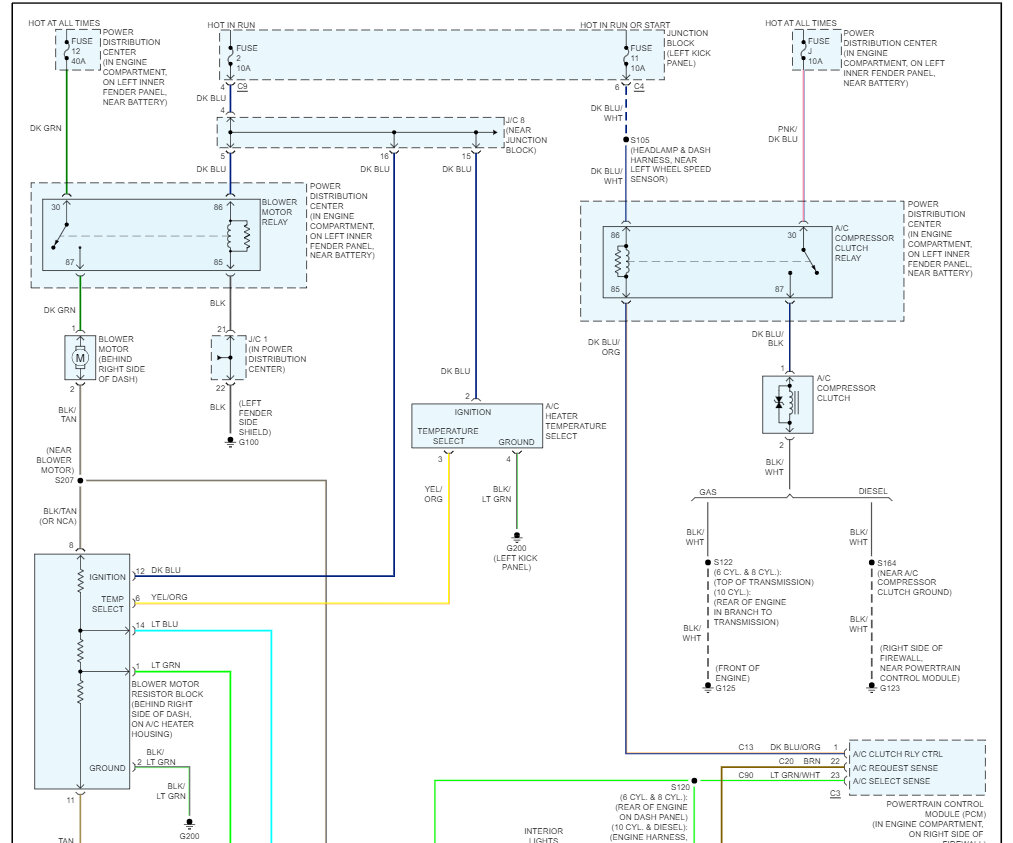Click the blower motor M symbol
This screenshot has width=1013, height=843.
(80, 357)
